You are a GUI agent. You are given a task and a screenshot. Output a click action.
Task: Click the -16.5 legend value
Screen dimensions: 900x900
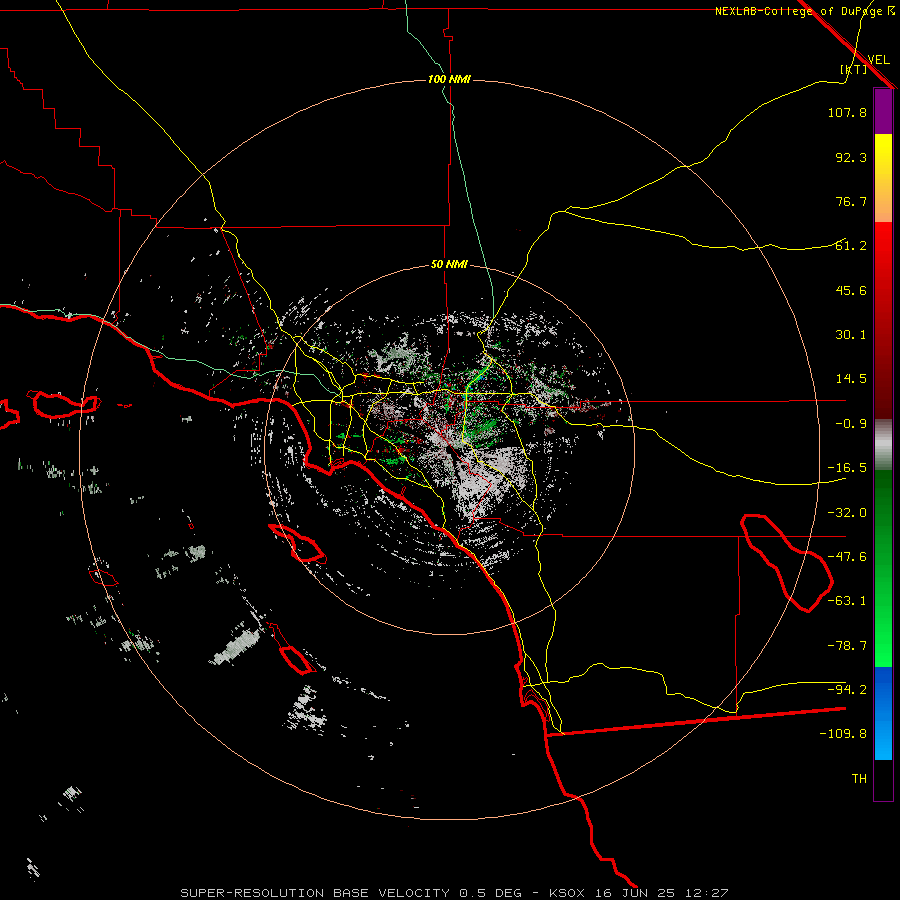click(x=847, y=468)
